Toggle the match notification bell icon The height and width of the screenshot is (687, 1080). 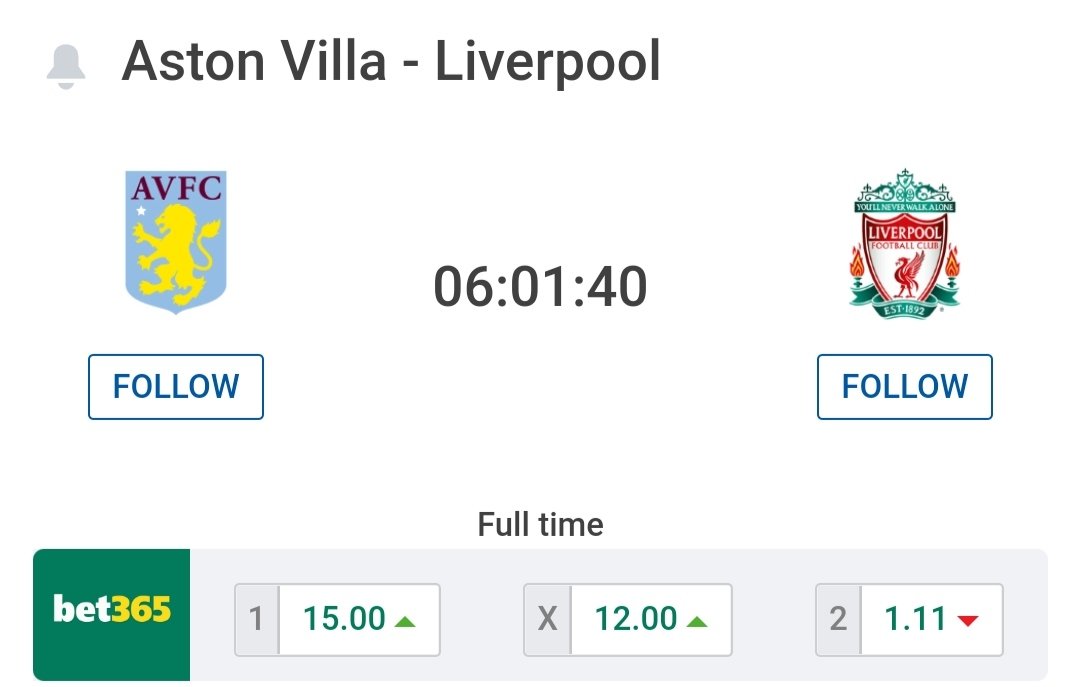(x=66, y=66)
